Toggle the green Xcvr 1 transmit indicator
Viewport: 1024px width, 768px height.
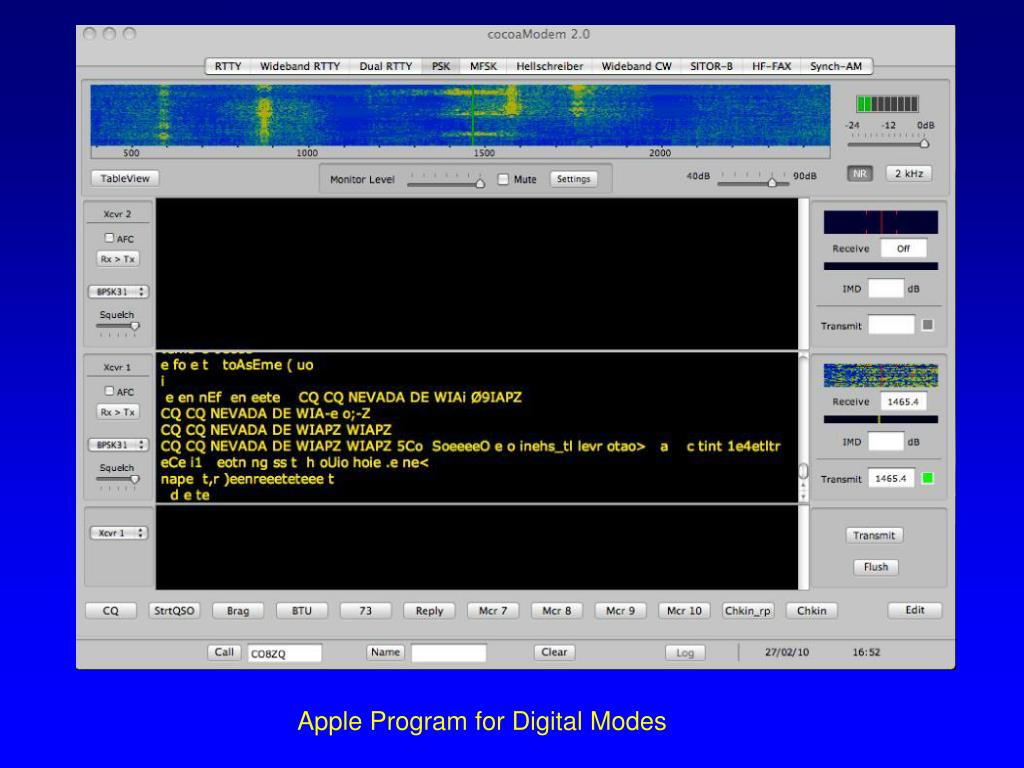927,479
